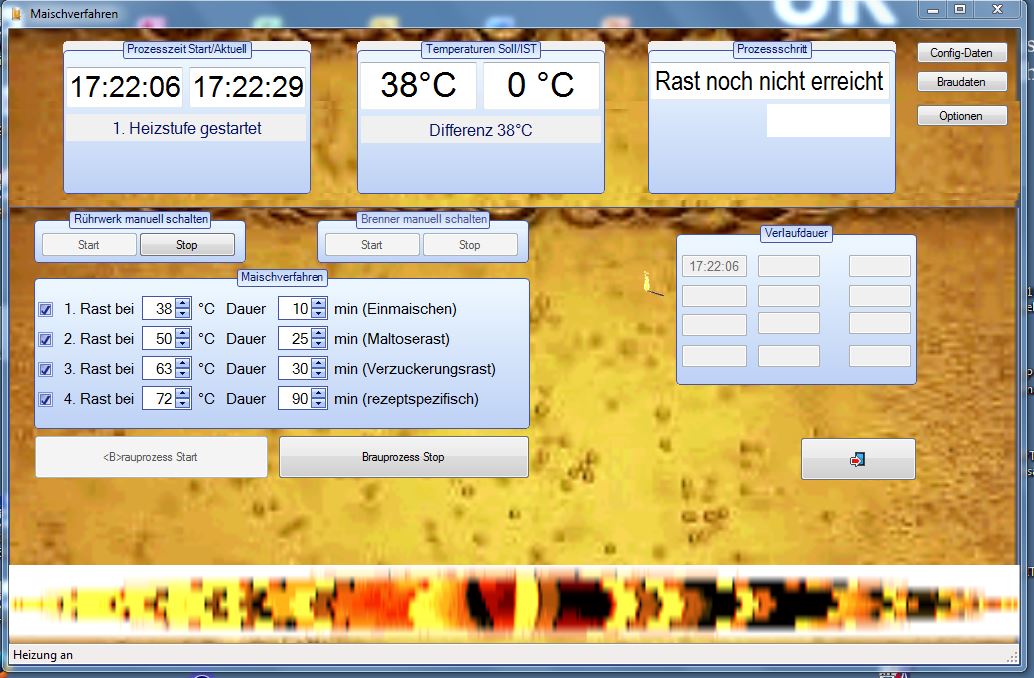Open Braudaten

click(x=961, y=83)
